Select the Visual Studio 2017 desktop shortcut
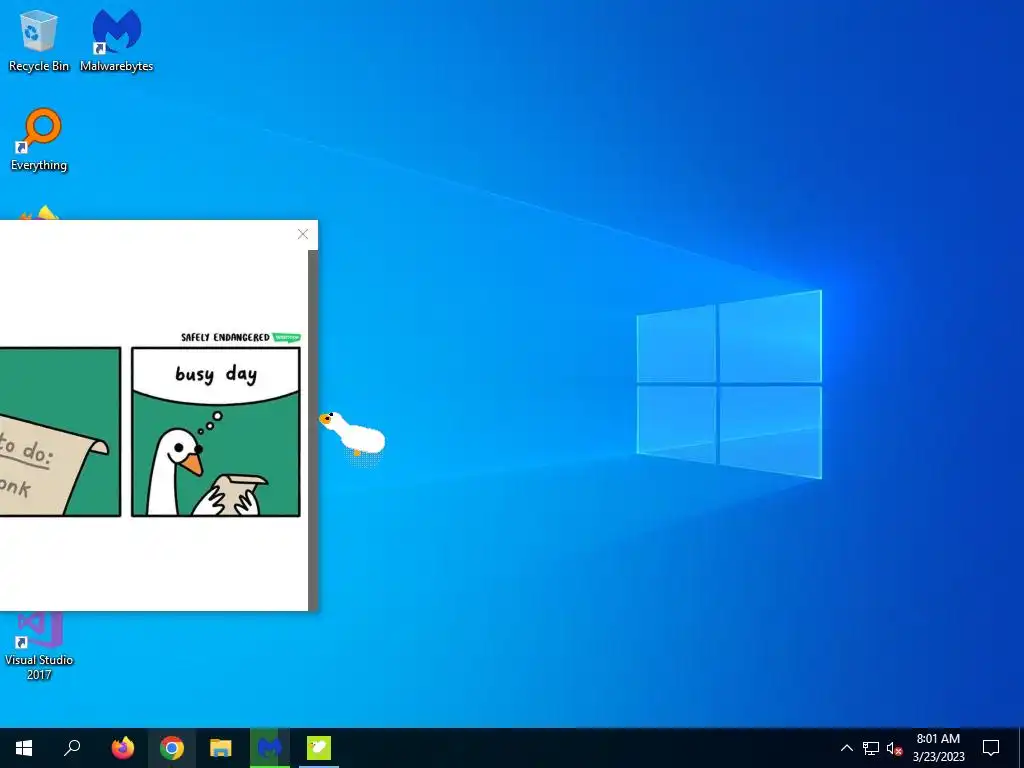The image size is (1024, 768). pos(39,647)
